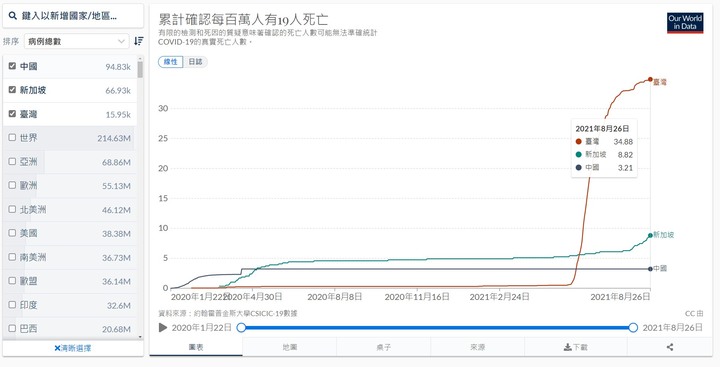Image resolution: width=720 pixels, height=367 pixels.
Task: Click the sort order direction icon
Action: (139, 41)
